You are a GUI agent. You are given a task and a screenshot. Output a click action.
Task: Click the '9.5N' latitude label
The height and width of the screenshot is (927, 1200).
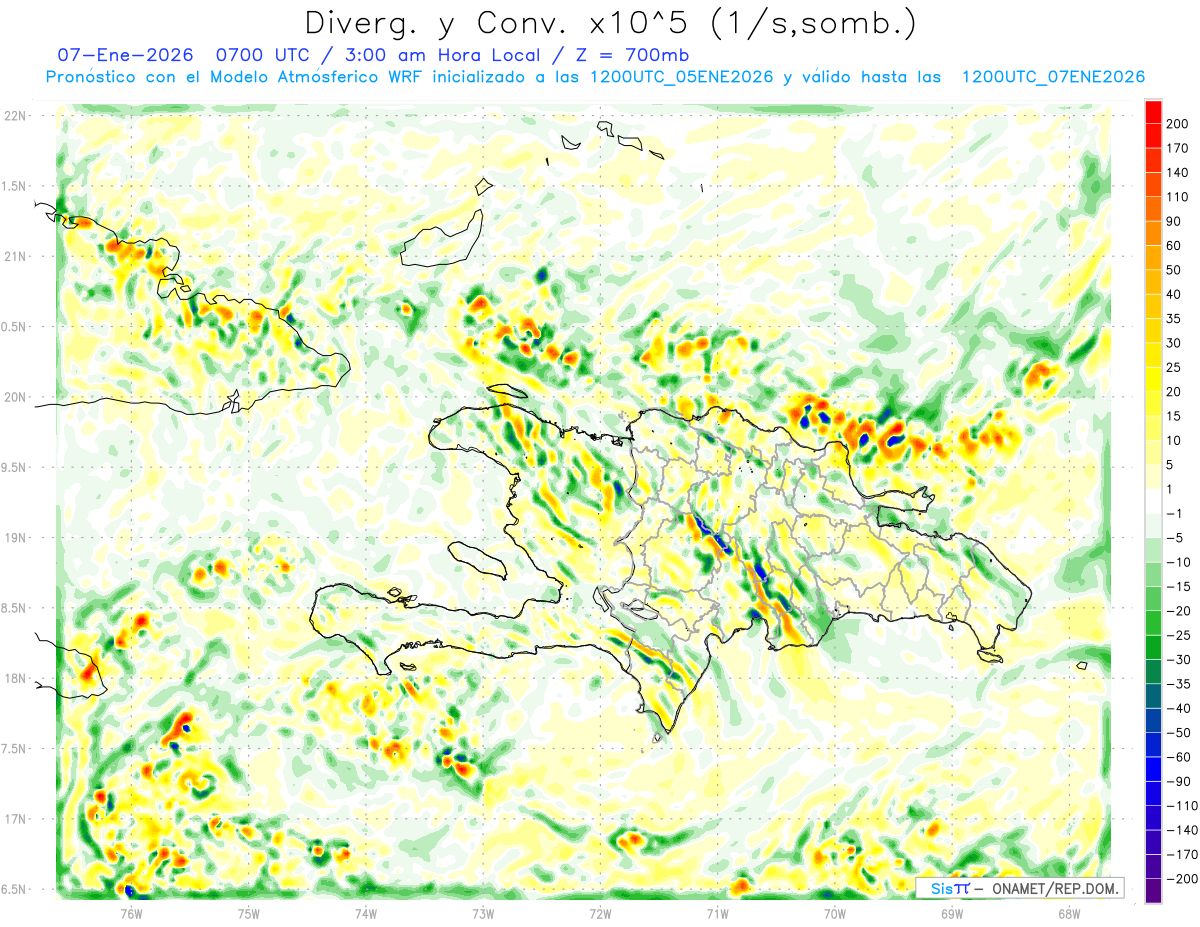pos(15,467)
